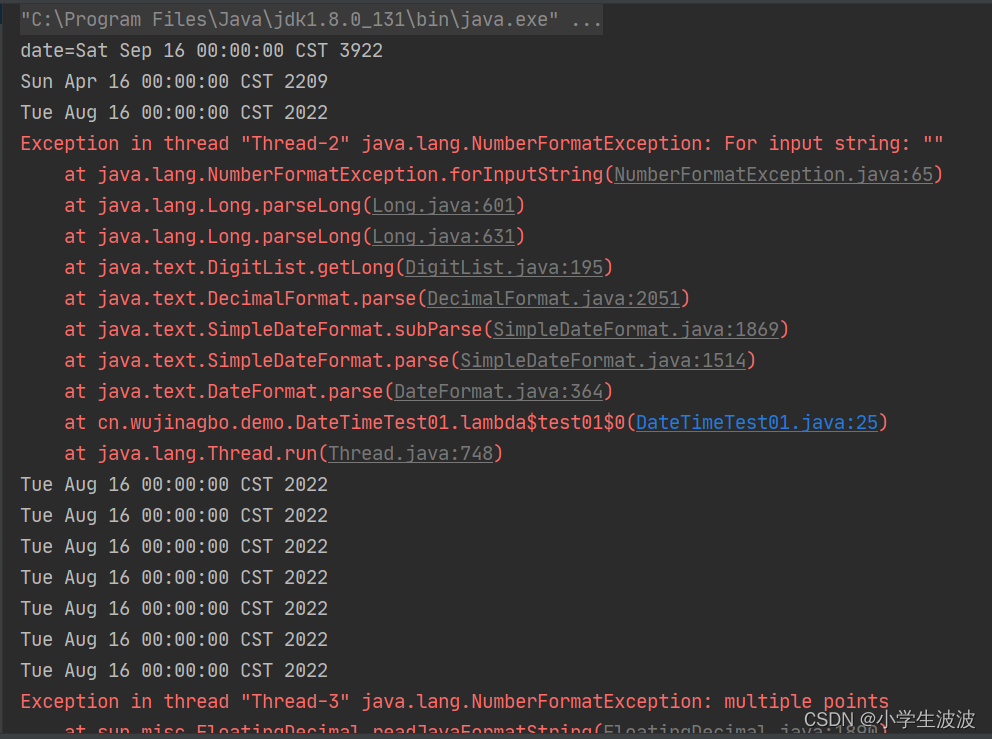Jump to DateTimeTest01.java:25 in editor
992x739 pixels.
pos(757,423)
